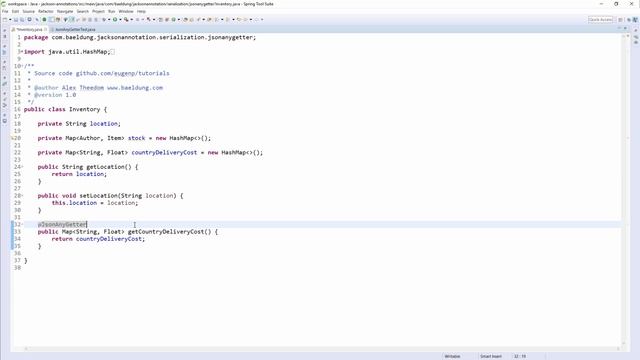Select the Inventory.java editor tab
This screenshot has height=360, width=640.
(x=29, y=29)
